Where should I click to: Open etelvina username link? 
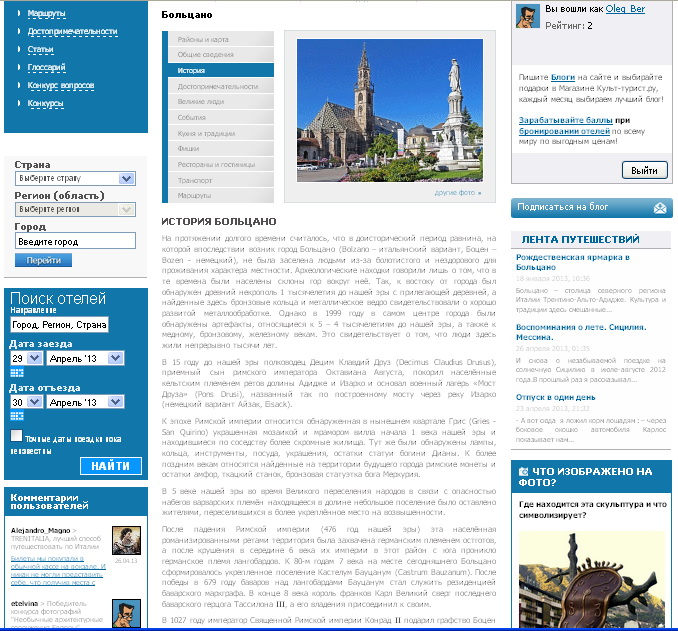[24, 603]
